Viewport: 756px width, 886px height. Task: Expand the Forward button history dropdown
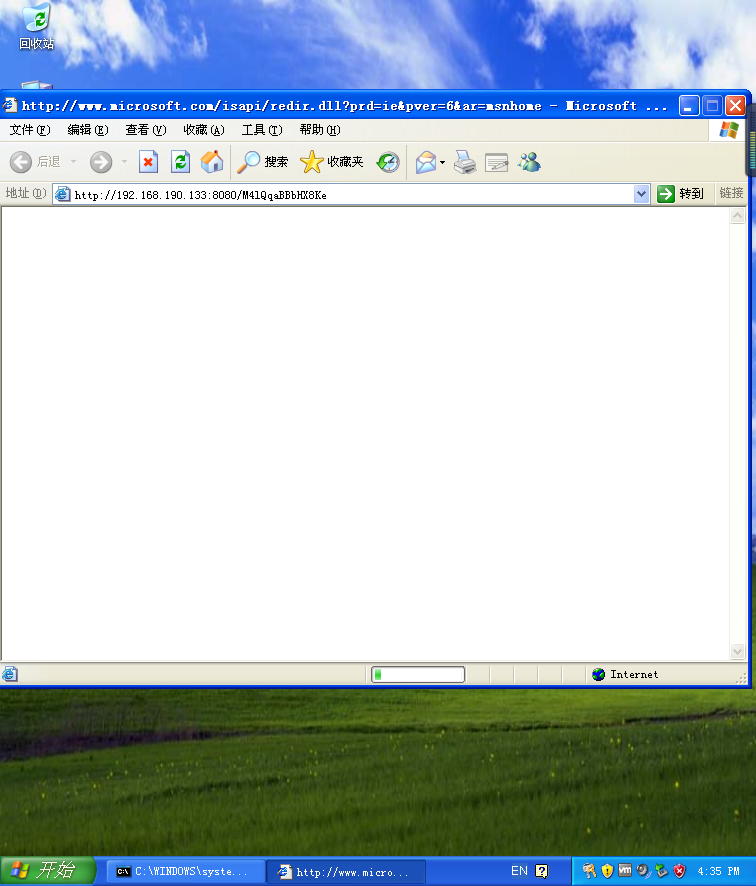coord(124,162)
